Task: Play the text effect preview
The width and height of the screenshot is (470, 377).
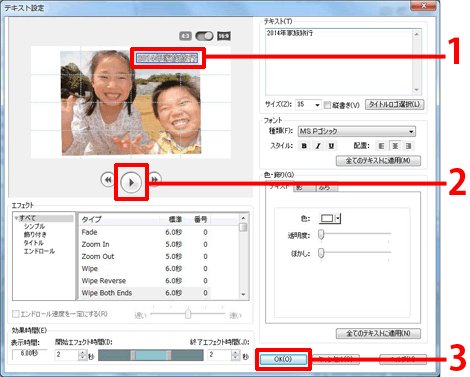Action: 131,182
